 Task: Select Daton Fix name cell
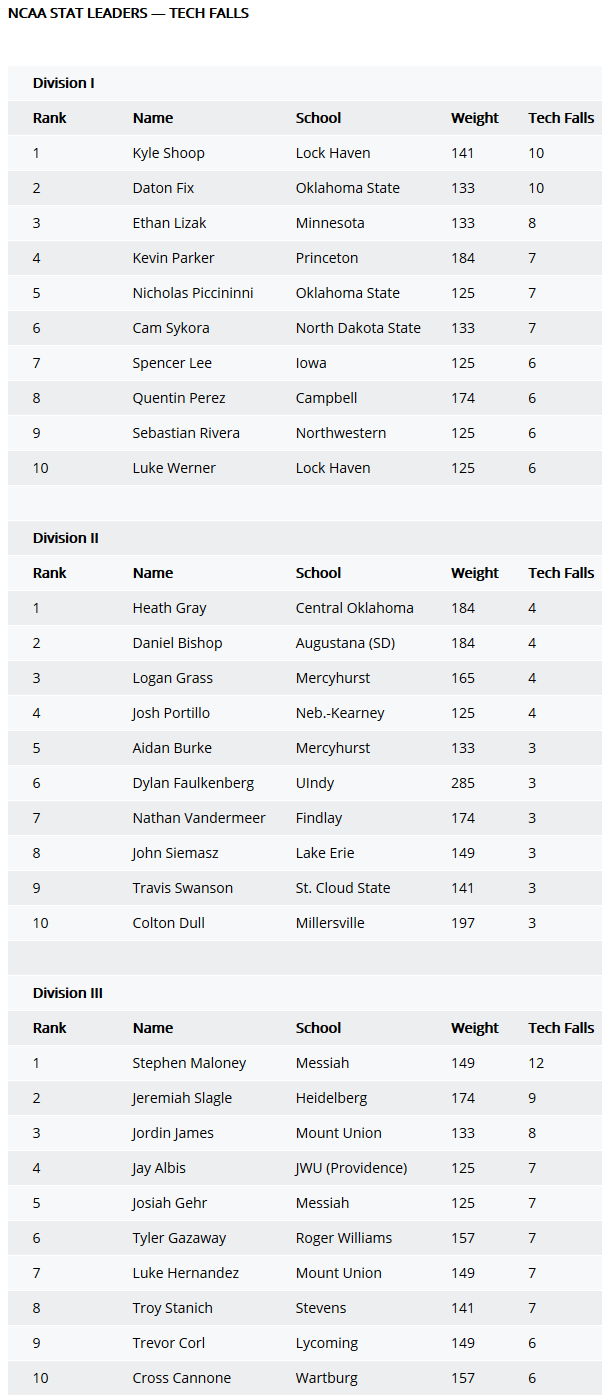pos(163,188)
